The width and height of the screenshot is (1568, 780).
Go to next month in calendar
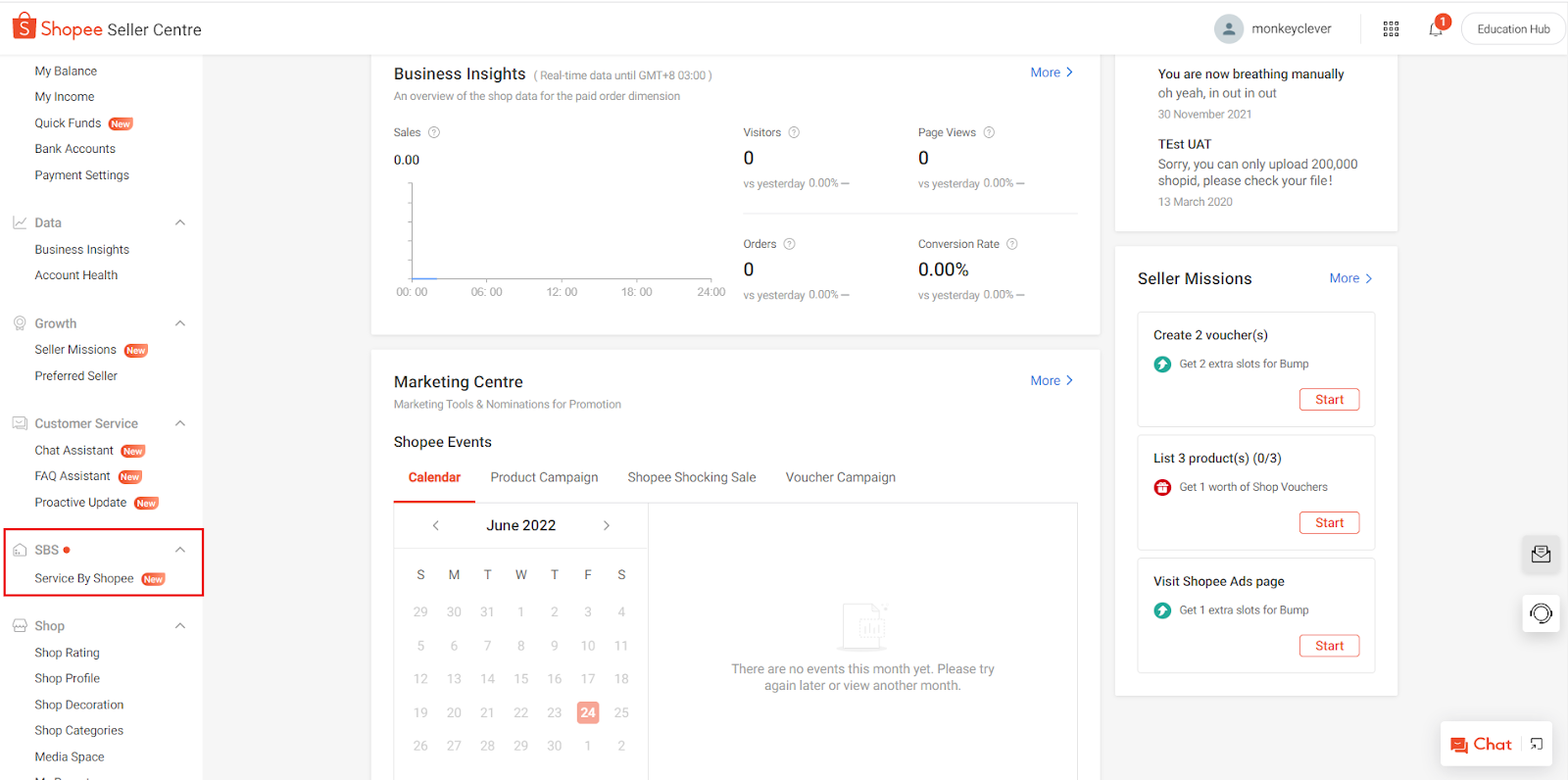click(x=607, y=525)
